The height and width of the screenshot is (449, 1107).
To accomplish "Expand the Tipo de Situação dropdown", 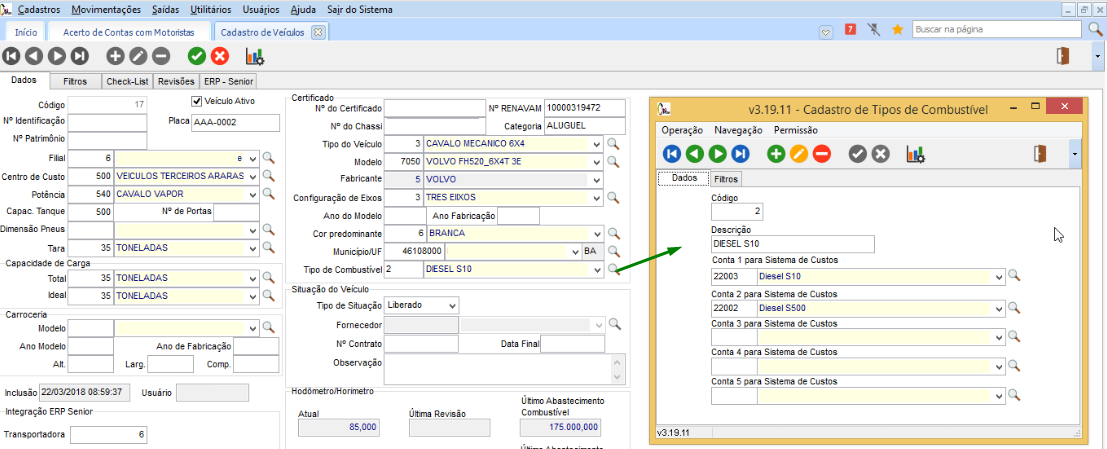I will (452, 305).
